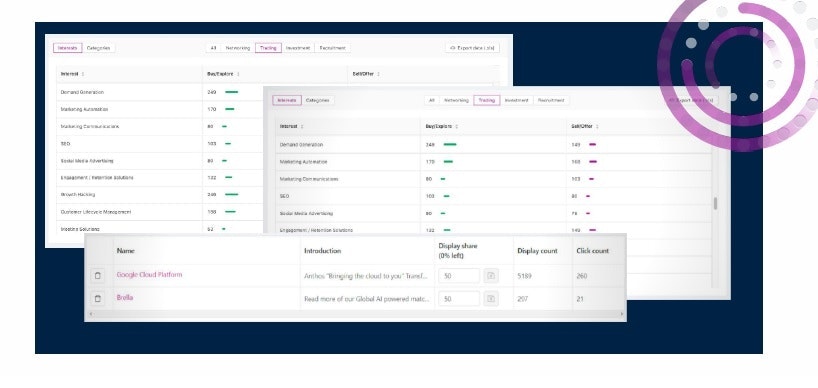Select Networking filter in front panel

[456, 100]
